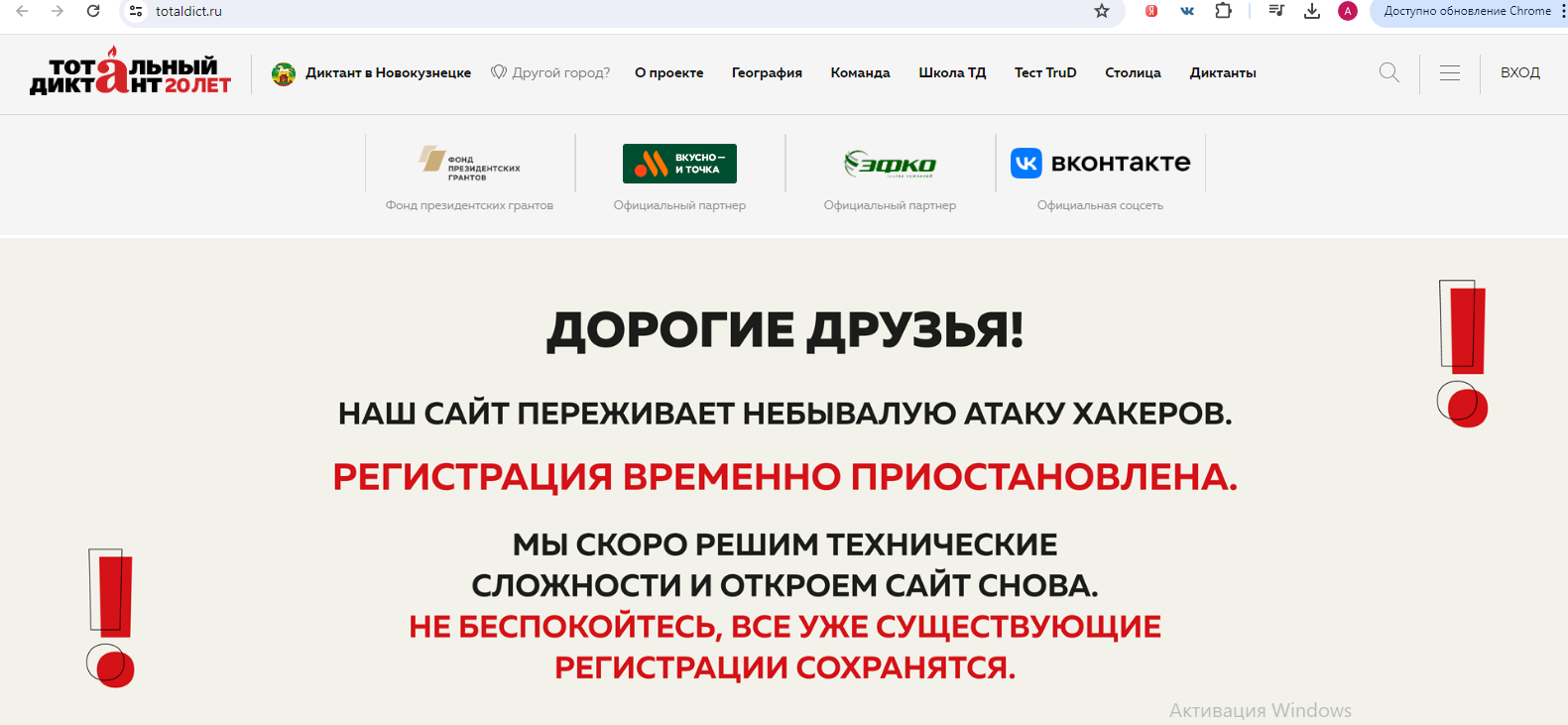Open the 'О проекте' menu item
Image resolution: width=1568 pixels, height=725 pixels.
coord(668,72)
